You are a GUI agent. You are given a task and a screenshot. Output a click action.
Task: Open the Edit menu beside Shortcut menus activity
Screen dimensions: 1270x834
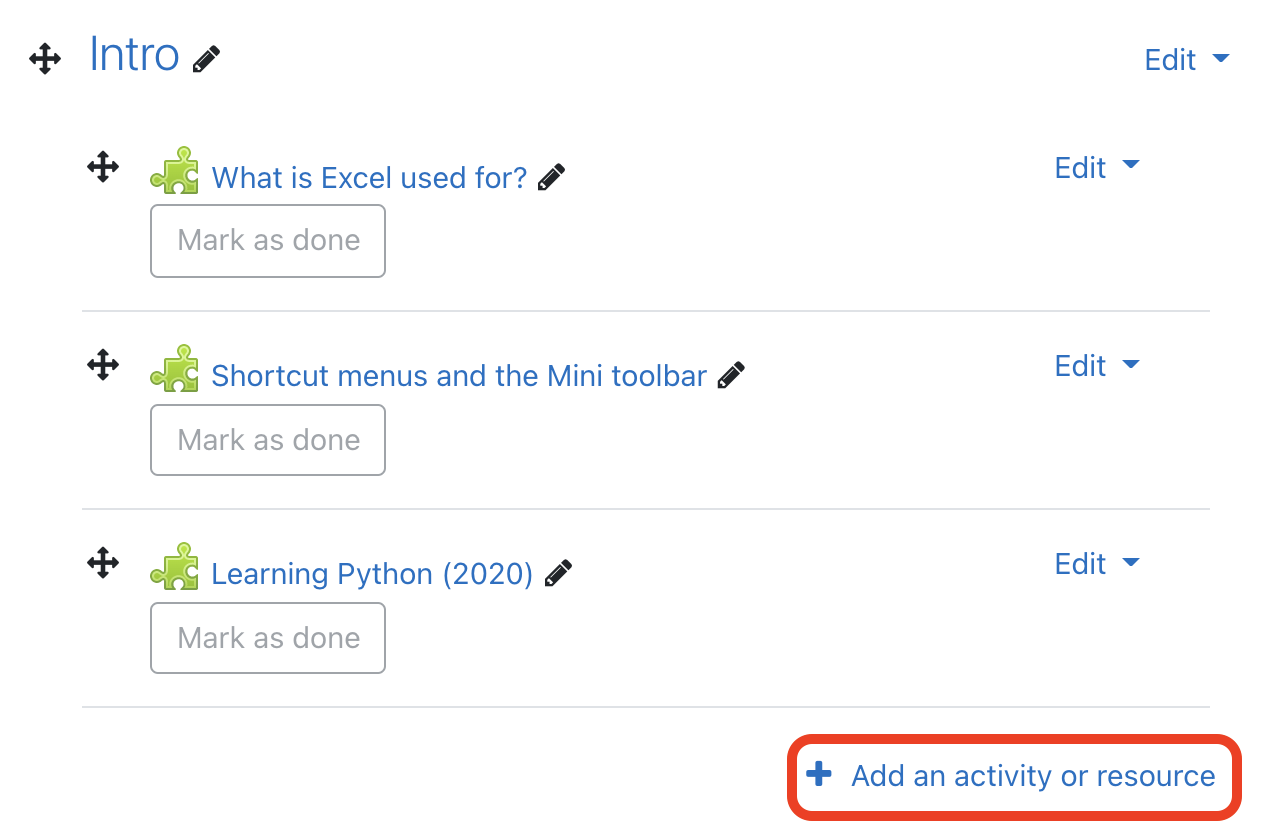[1097, 365]
